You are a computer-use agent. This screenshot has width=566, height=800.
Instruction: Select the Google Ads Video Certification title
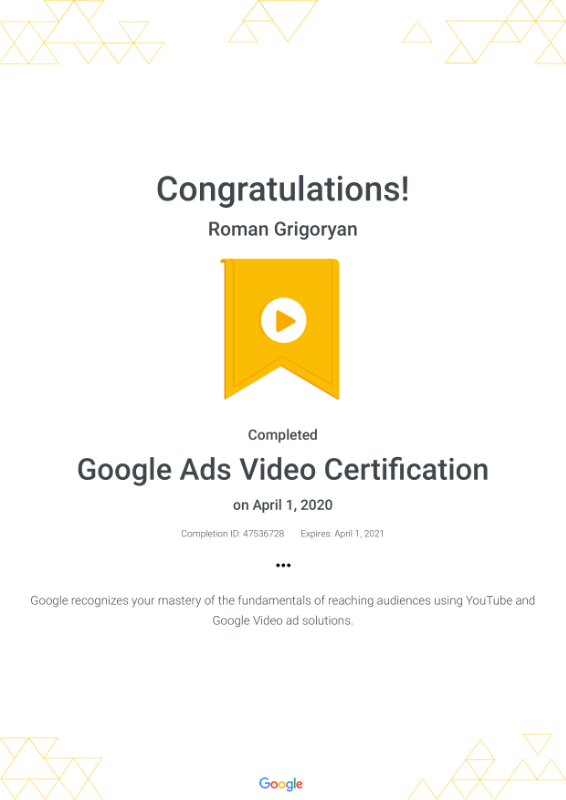pyautogui.click(x=283, y=469)
